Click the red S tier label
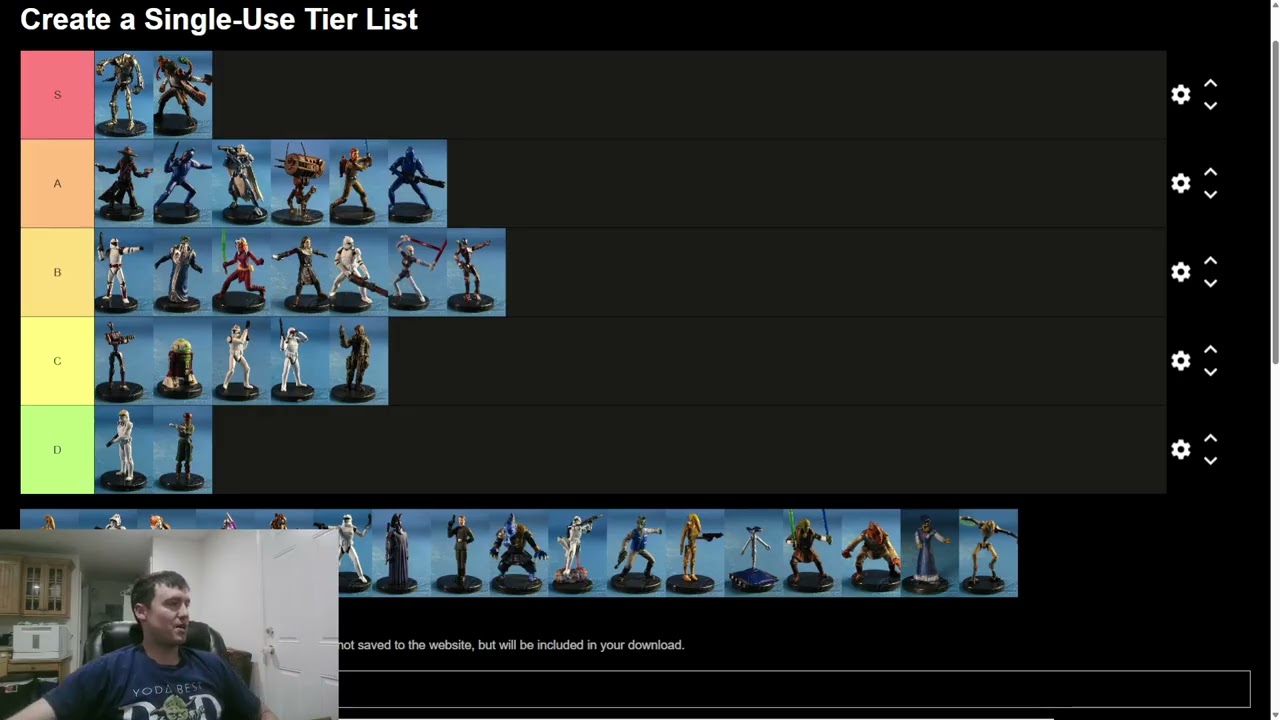This screenshot has height=720, width=1280. coord(57,94)
